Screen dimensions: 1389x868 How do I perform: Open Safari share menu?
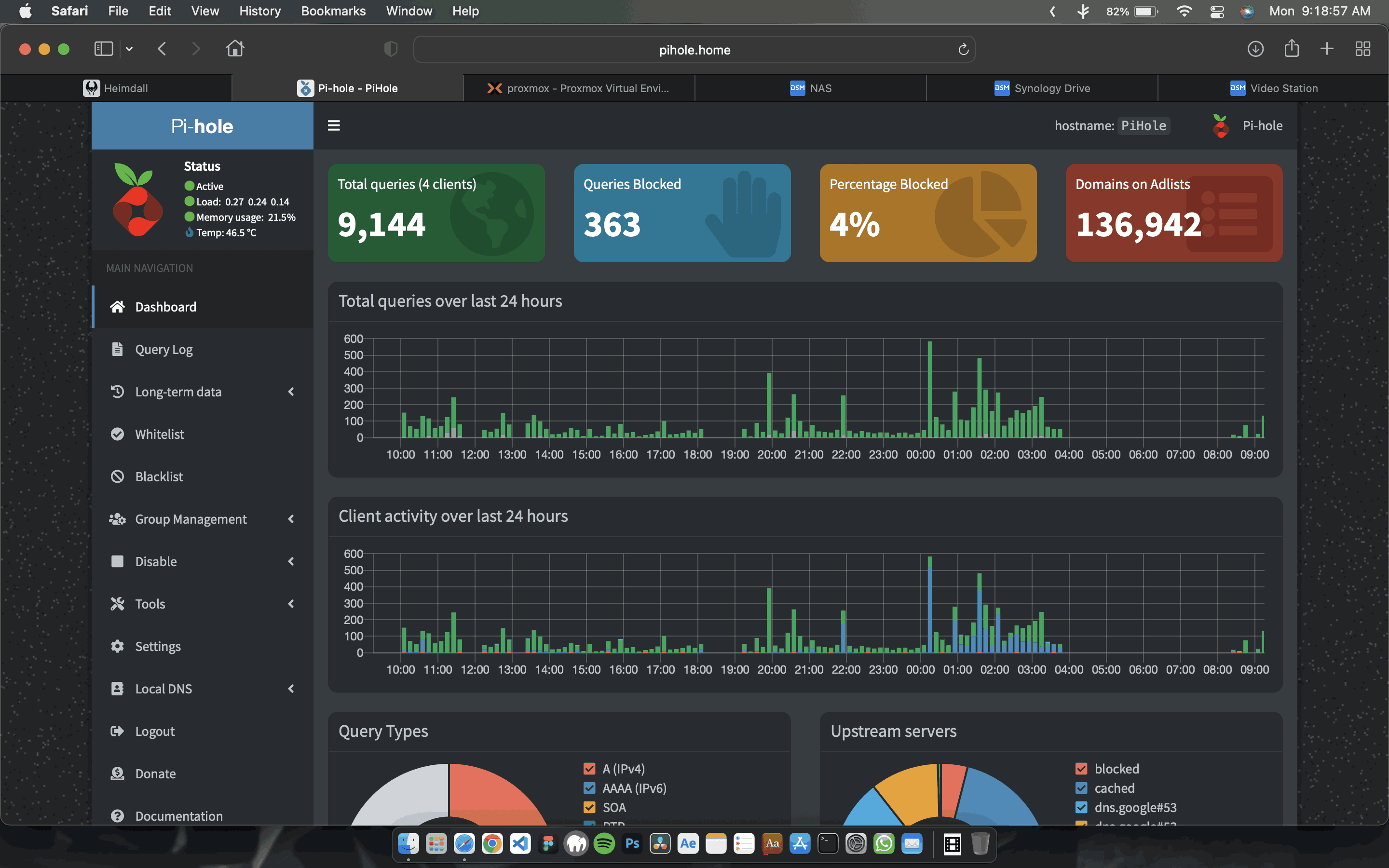pyautogui.click(x=1292, y=48)
